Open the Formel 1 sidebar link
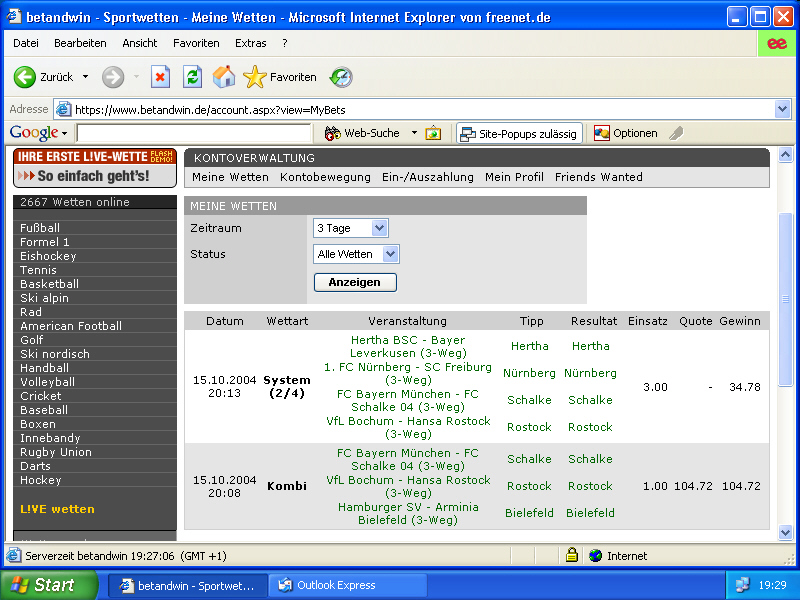The width and height of the screenshot is (800, 600). (x=44, y=242)
